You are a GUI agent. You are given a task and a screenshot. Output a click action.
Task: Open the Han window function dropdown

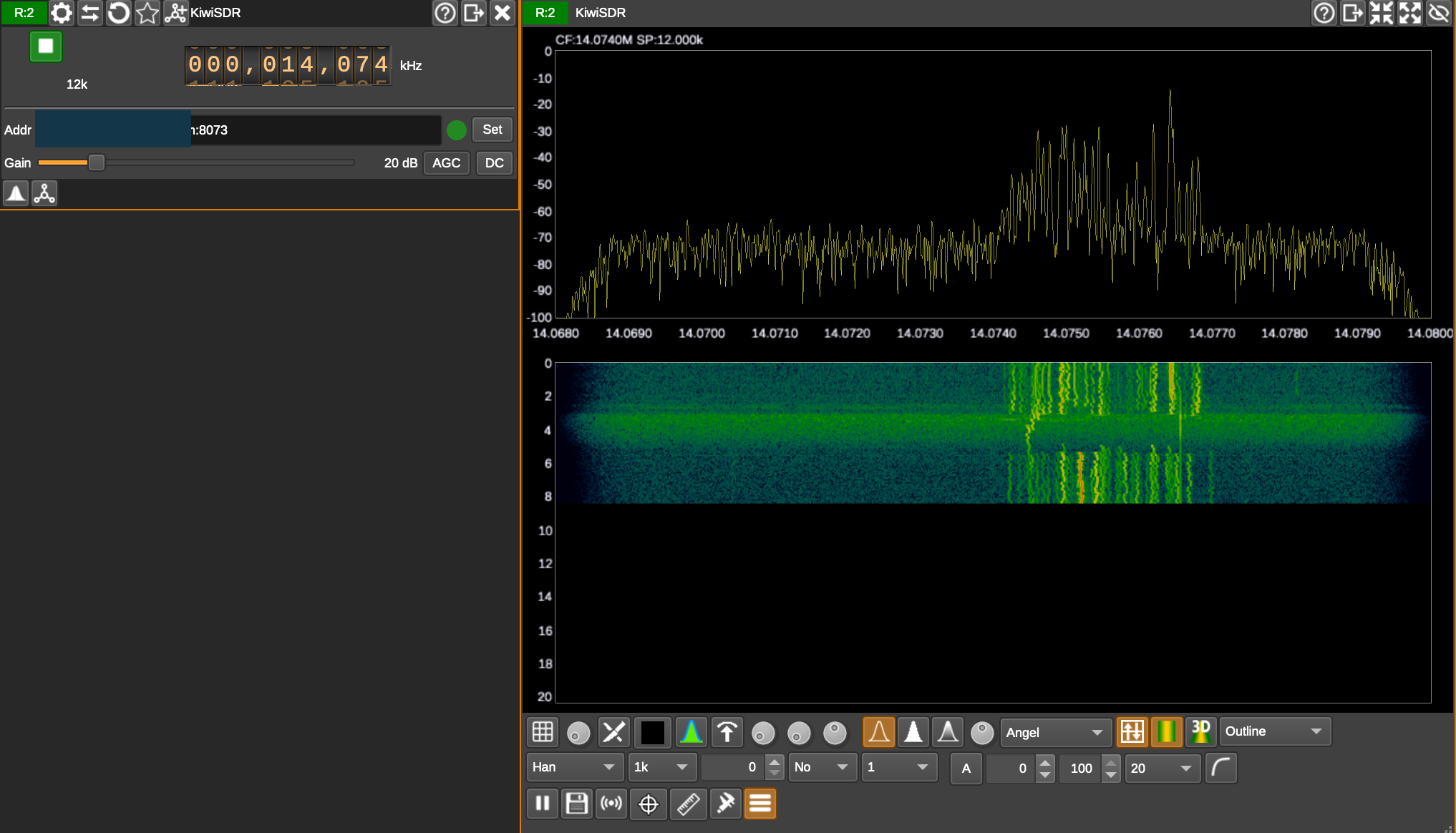(574, 767)
